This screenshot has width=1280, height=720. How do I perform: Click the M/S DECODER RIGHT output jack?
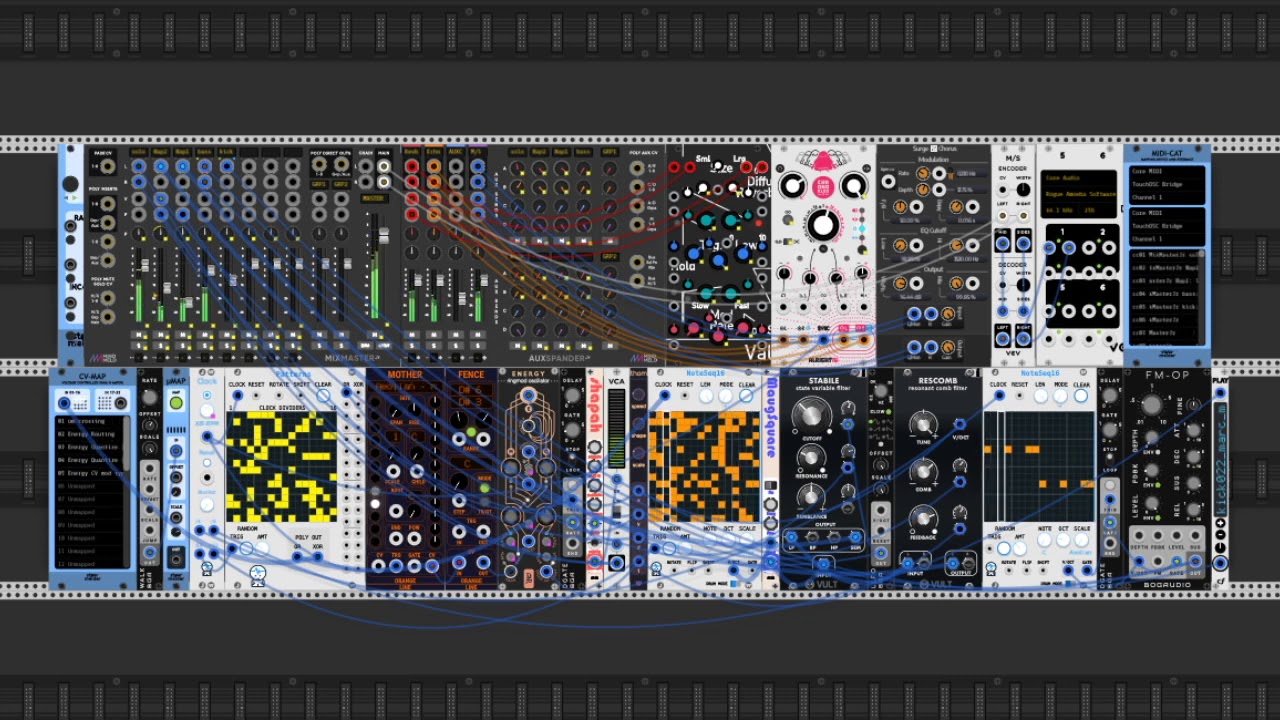pyautogui.click(x=1023, y=339)
